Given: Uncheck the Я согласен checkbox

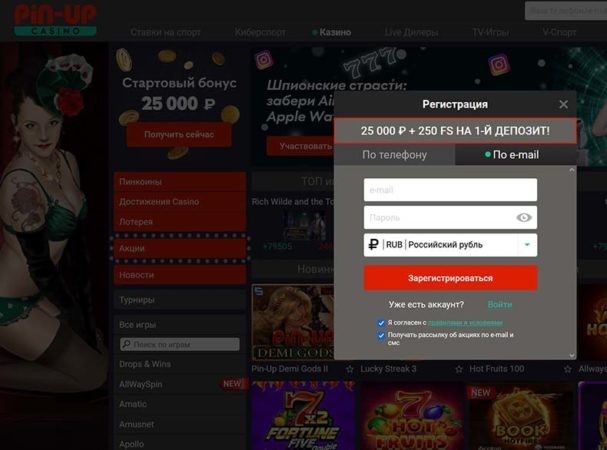Looking at the screenshot, I should (x=381, y=323).
